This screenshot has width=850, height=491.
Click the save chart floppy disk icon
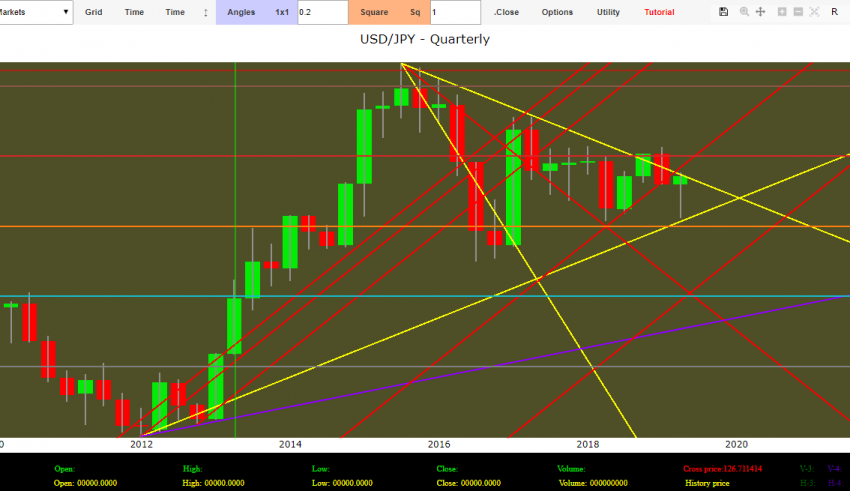(x=724, y=12)
